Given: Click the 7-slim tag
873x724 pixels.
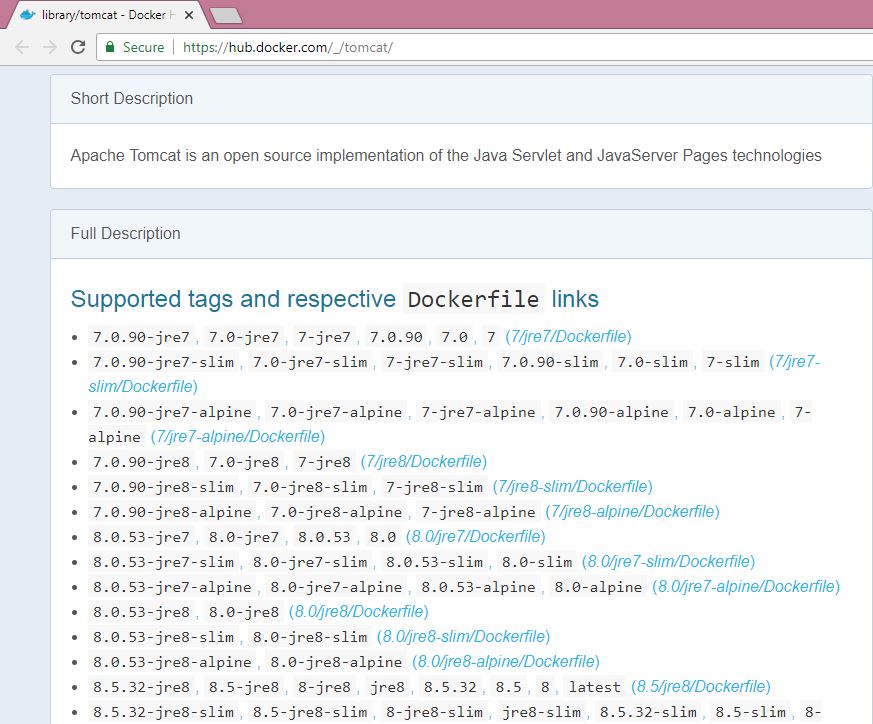Looking at the screenshot, I should [x=733, y=362].
